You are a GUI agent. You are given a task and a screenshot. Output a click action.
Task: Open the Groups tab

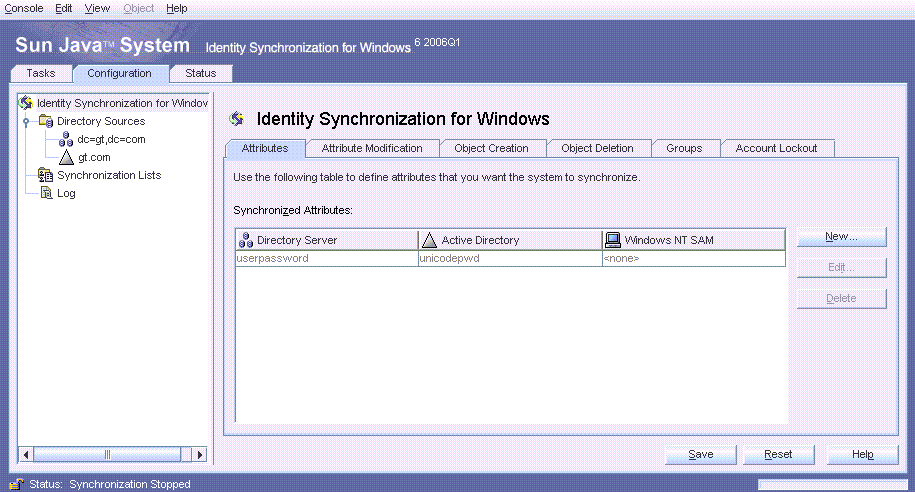[684, 148]
